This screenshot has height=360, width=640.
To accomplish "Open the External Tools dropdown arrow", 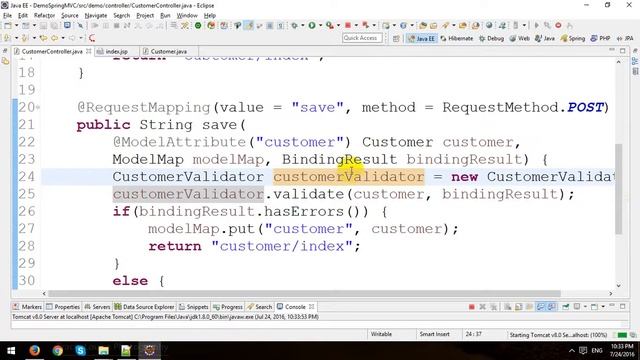I will [x=338, y=25].
